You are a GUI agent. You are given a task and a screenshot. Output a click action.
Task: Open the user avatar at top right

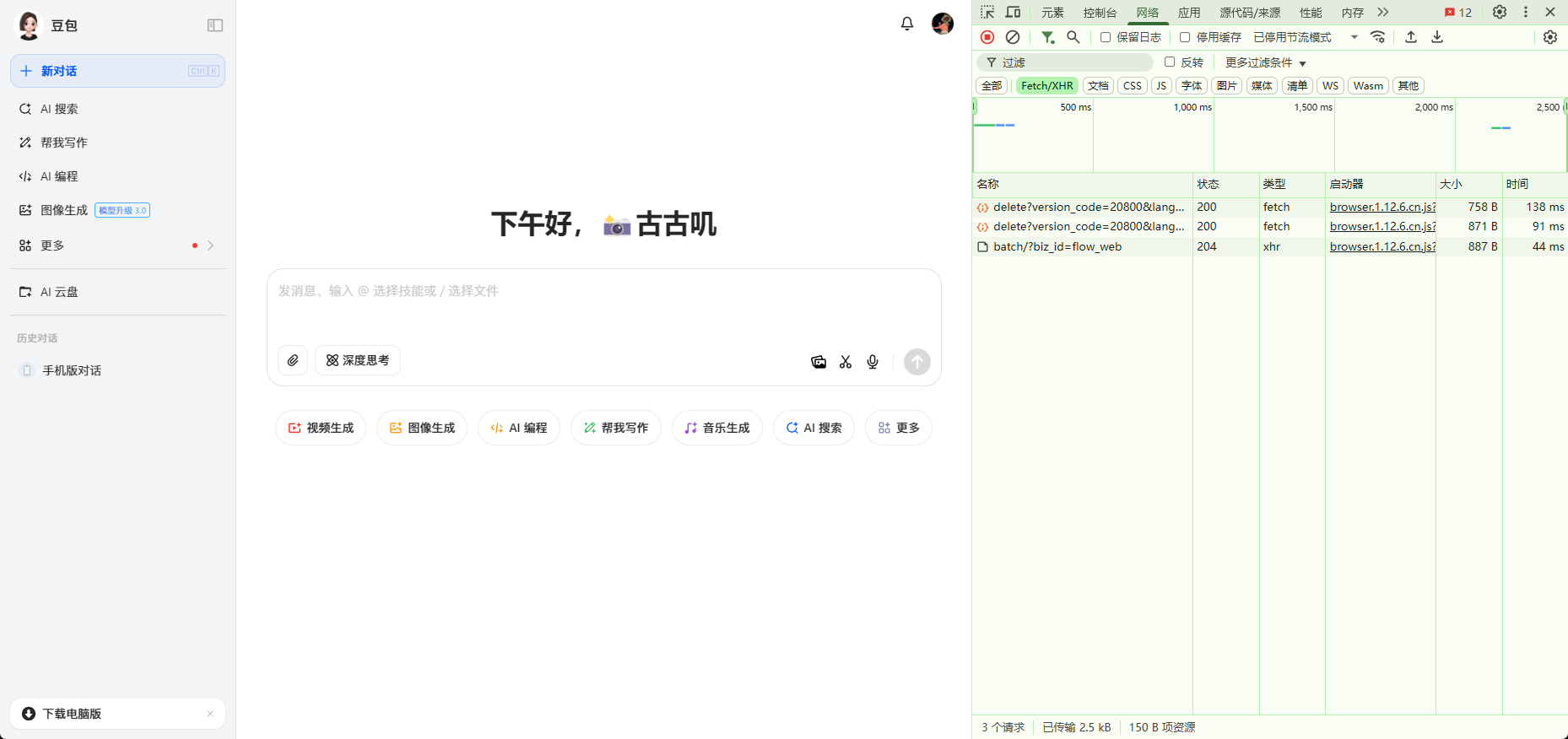coord(943,24)
